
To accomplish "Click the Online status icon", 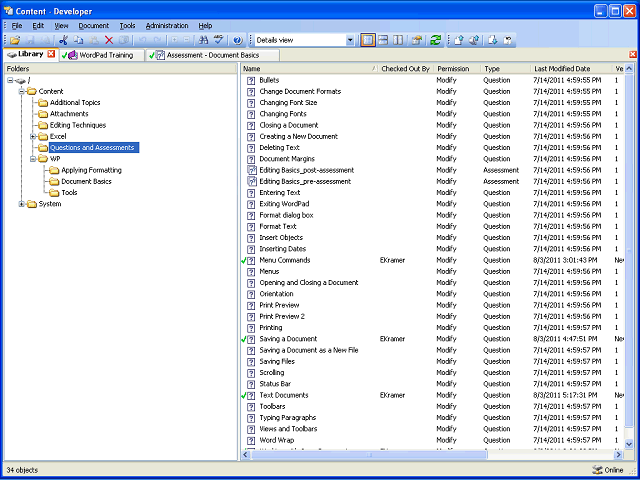I will (x=597, y=470).
